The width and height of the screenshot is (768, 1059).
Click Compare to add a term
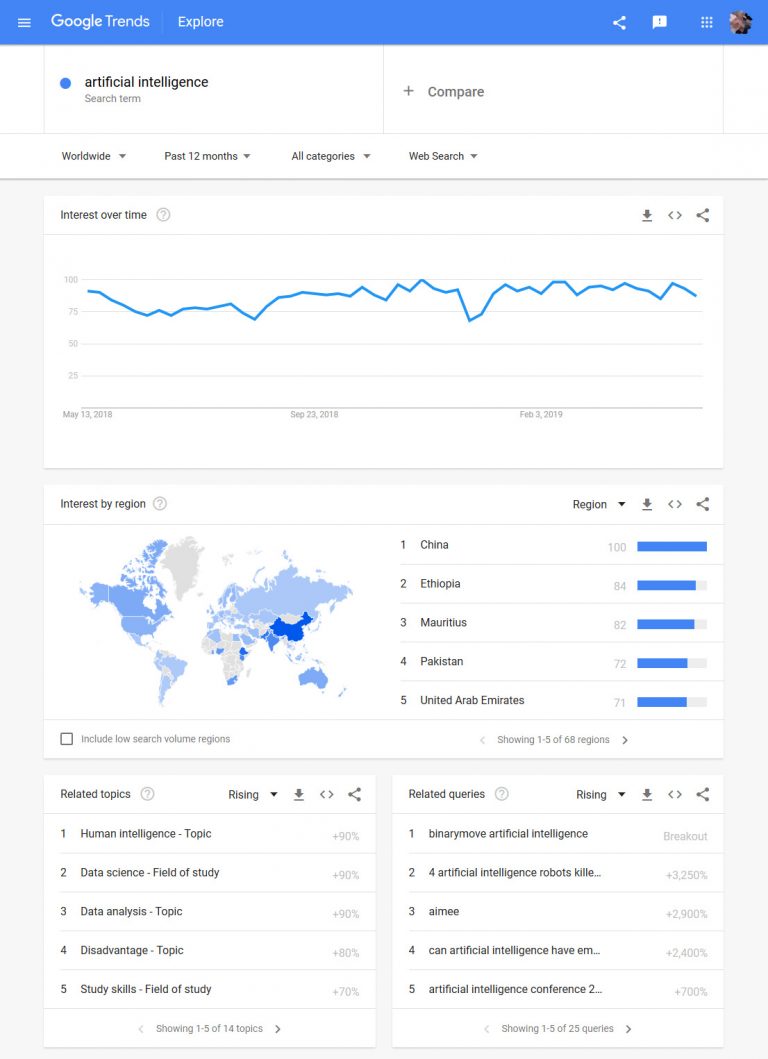(444, 92)
